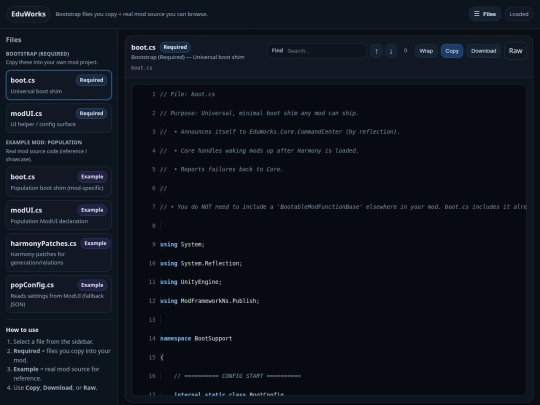Copy the file contents with Copy button
The width and height of the screenshot is (540, 405).
(452, 51)
